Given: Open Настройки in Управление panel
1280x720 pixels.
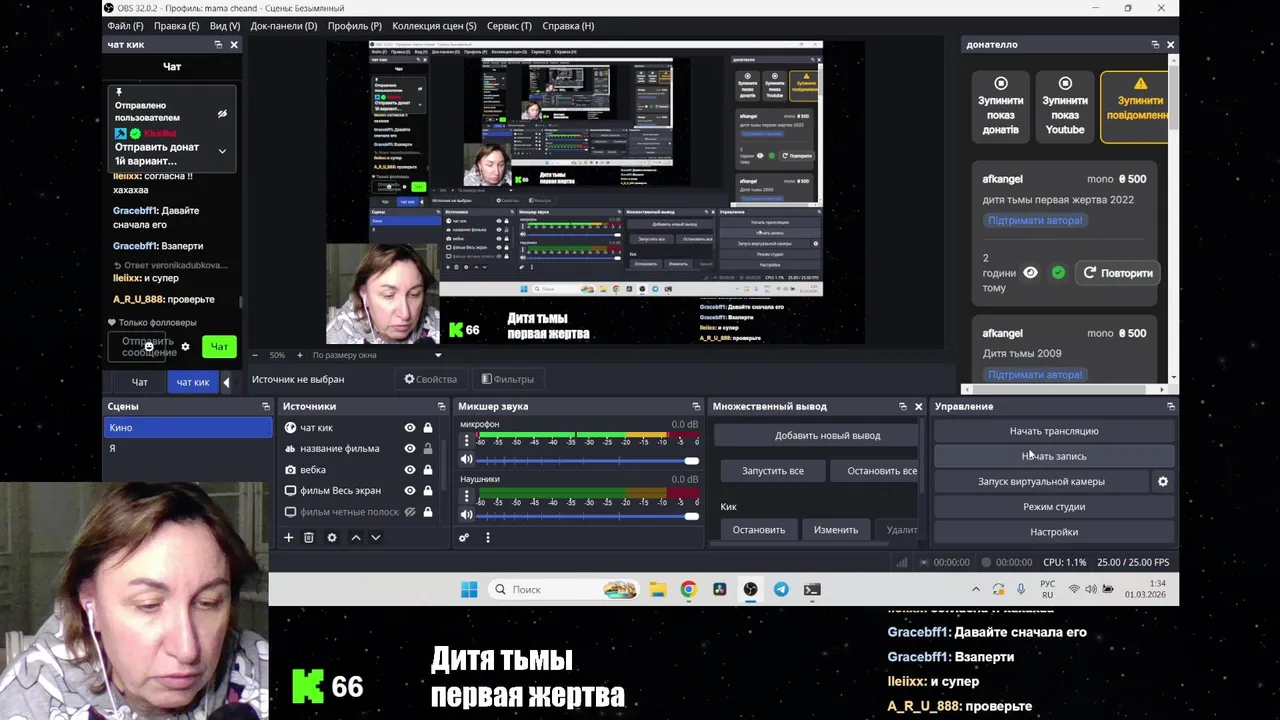Looking at the screenshot, I should 1054,532.
